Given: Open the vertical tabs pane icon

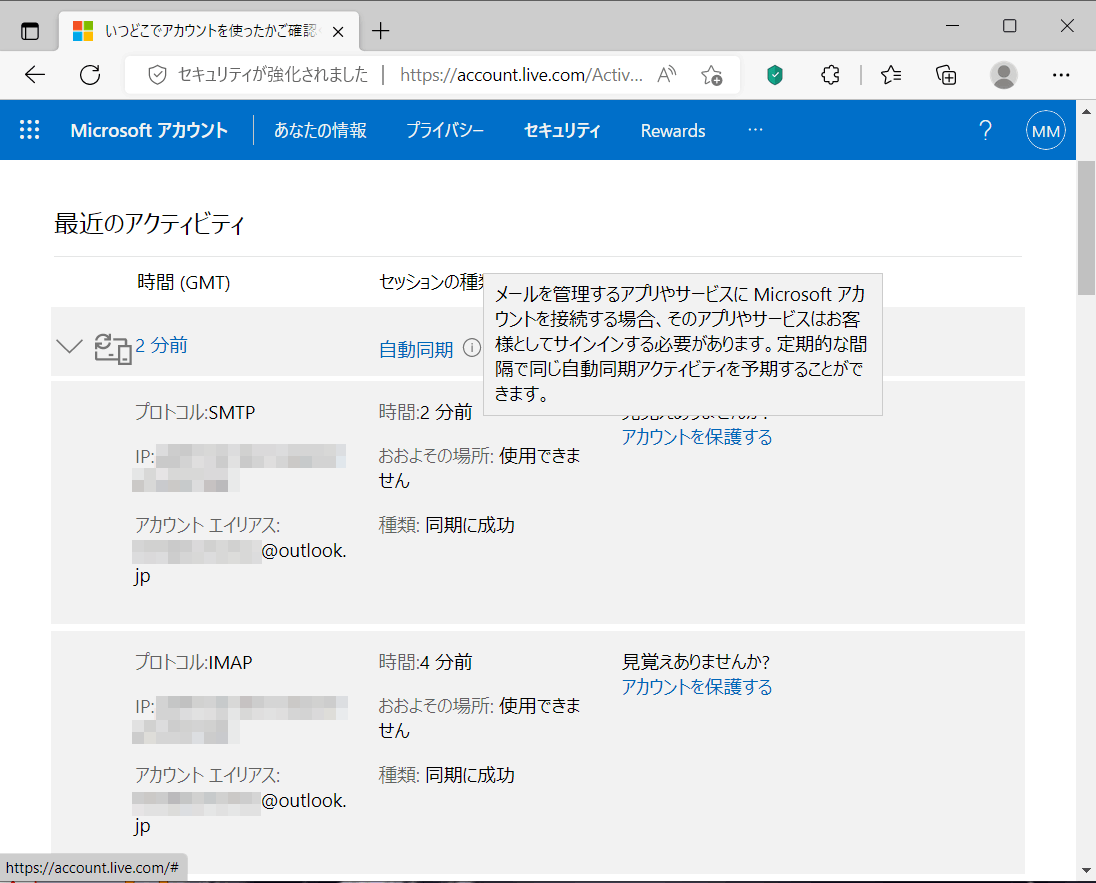Looking at the screenshot, I should coord(30,31).
